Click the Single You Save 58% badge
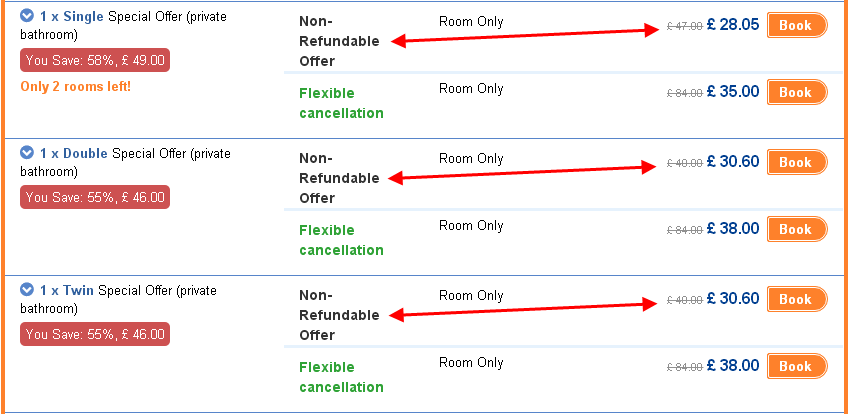The image size is (849, 414). [95, 60]
